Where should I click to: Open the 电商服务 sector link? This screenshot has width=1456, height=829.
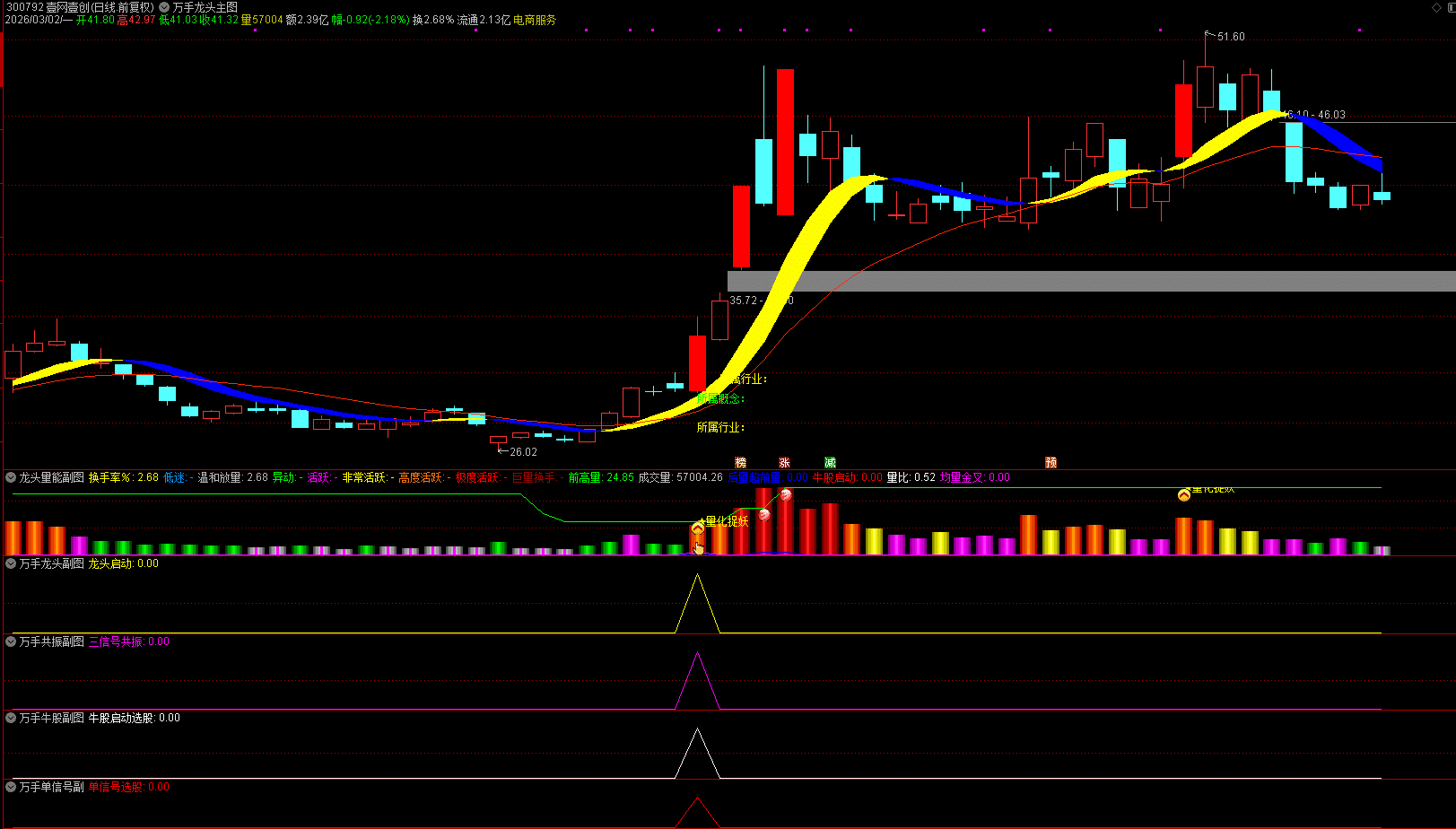535,20
